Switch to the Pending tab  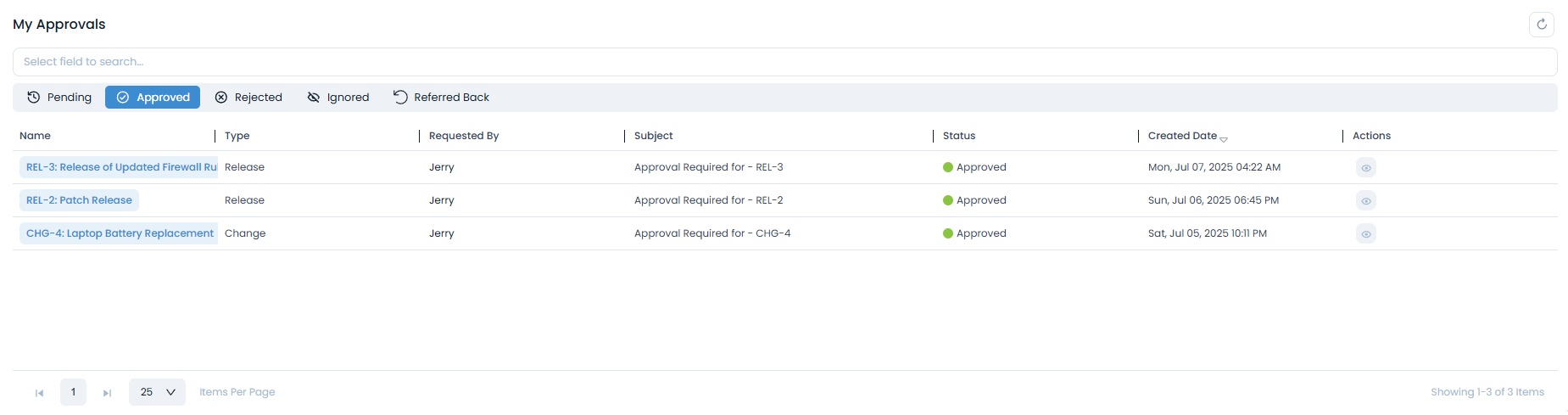tap(59, 98)
